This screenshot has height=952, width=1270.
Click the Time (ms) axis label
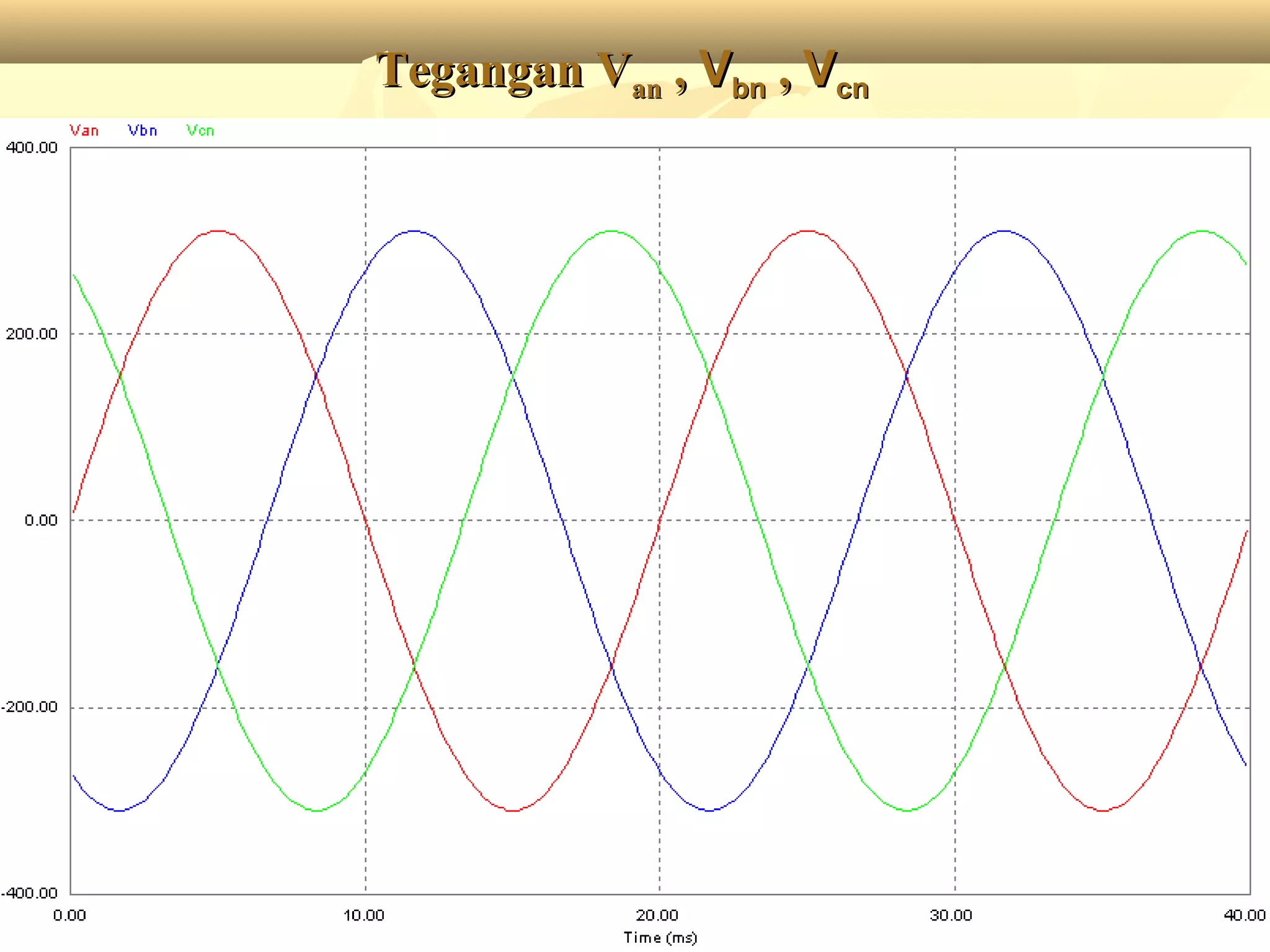(660, 938)
